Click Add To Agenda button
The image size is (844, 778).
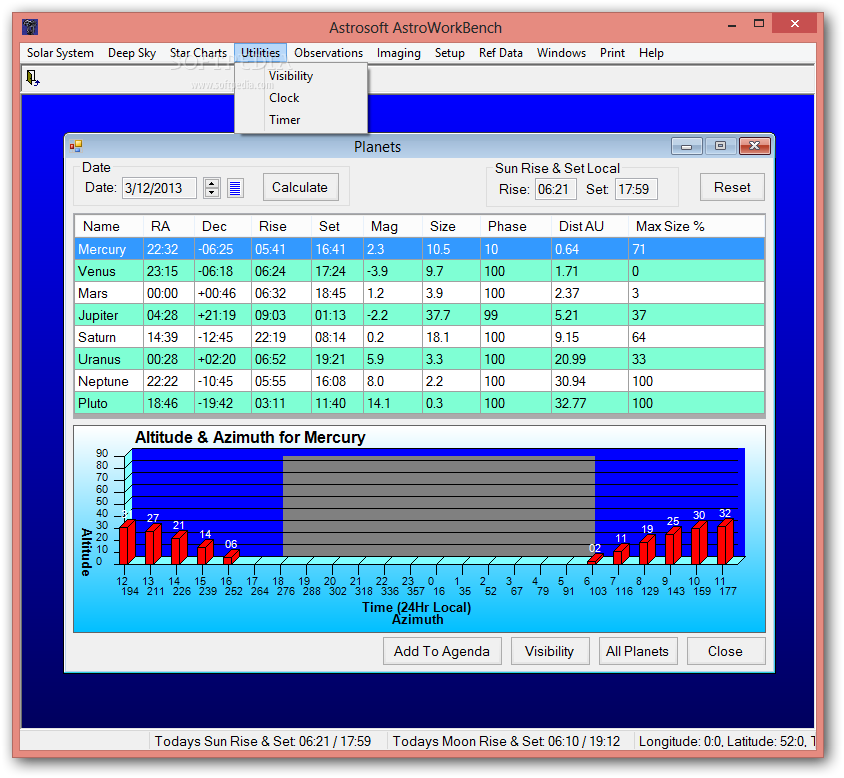[x=442, y=651]
